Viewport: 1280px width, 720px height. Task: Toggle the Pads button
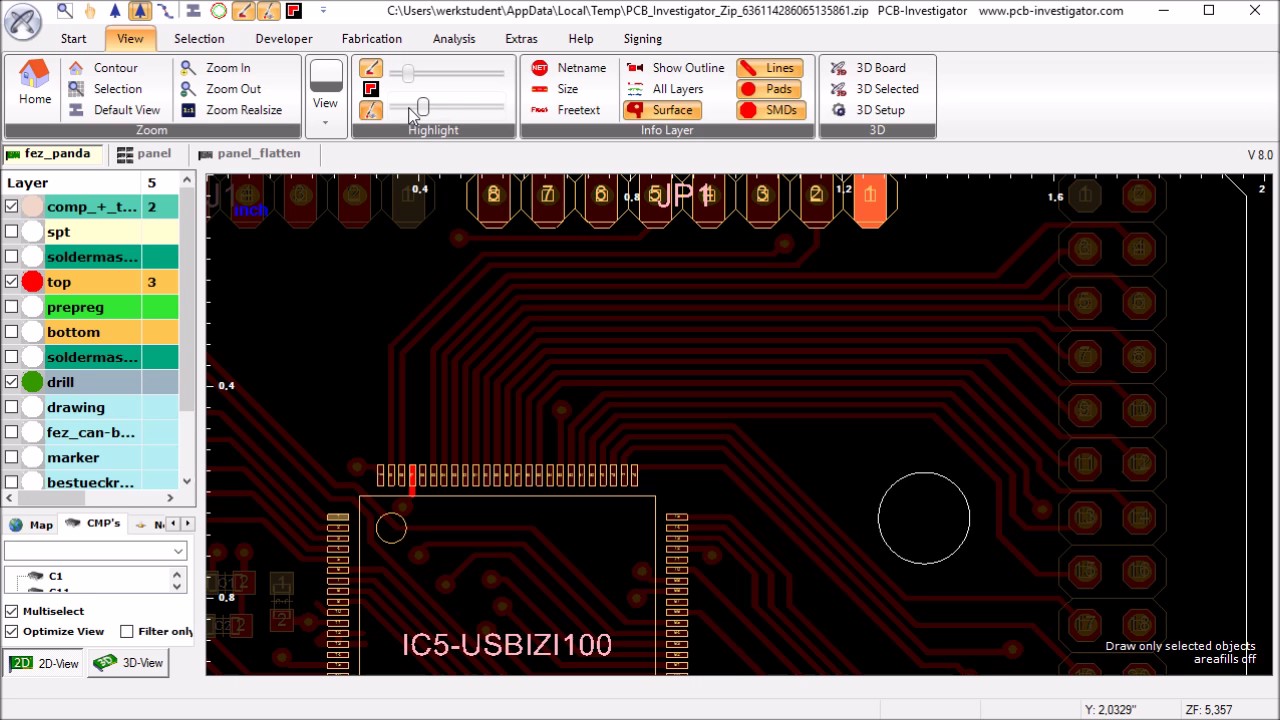point(769,89)
